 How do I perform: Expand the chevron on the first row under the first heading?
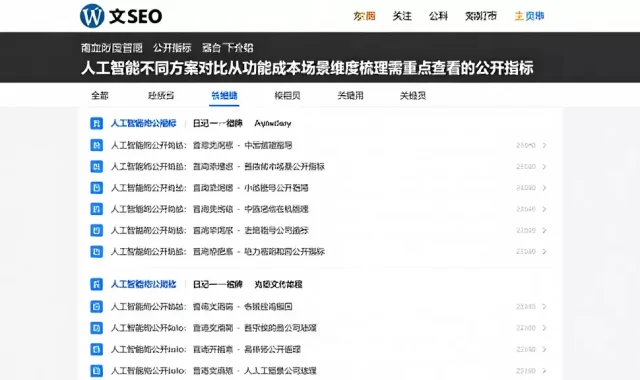(544, 145)
